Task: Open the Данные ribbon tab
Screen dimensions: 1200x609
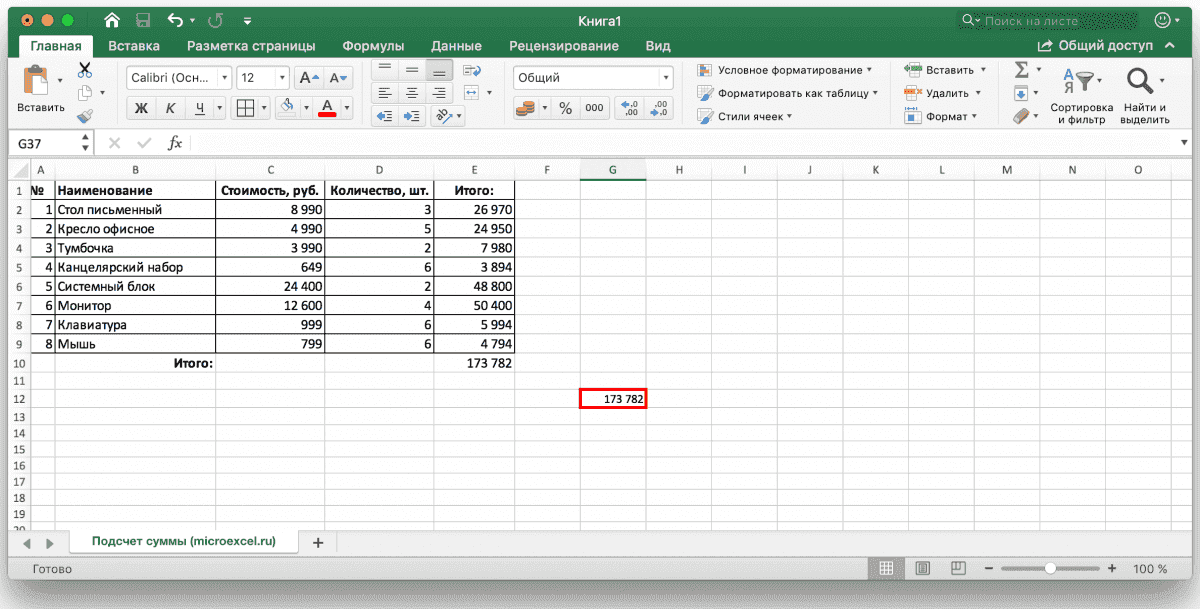Action: [456, 46]
